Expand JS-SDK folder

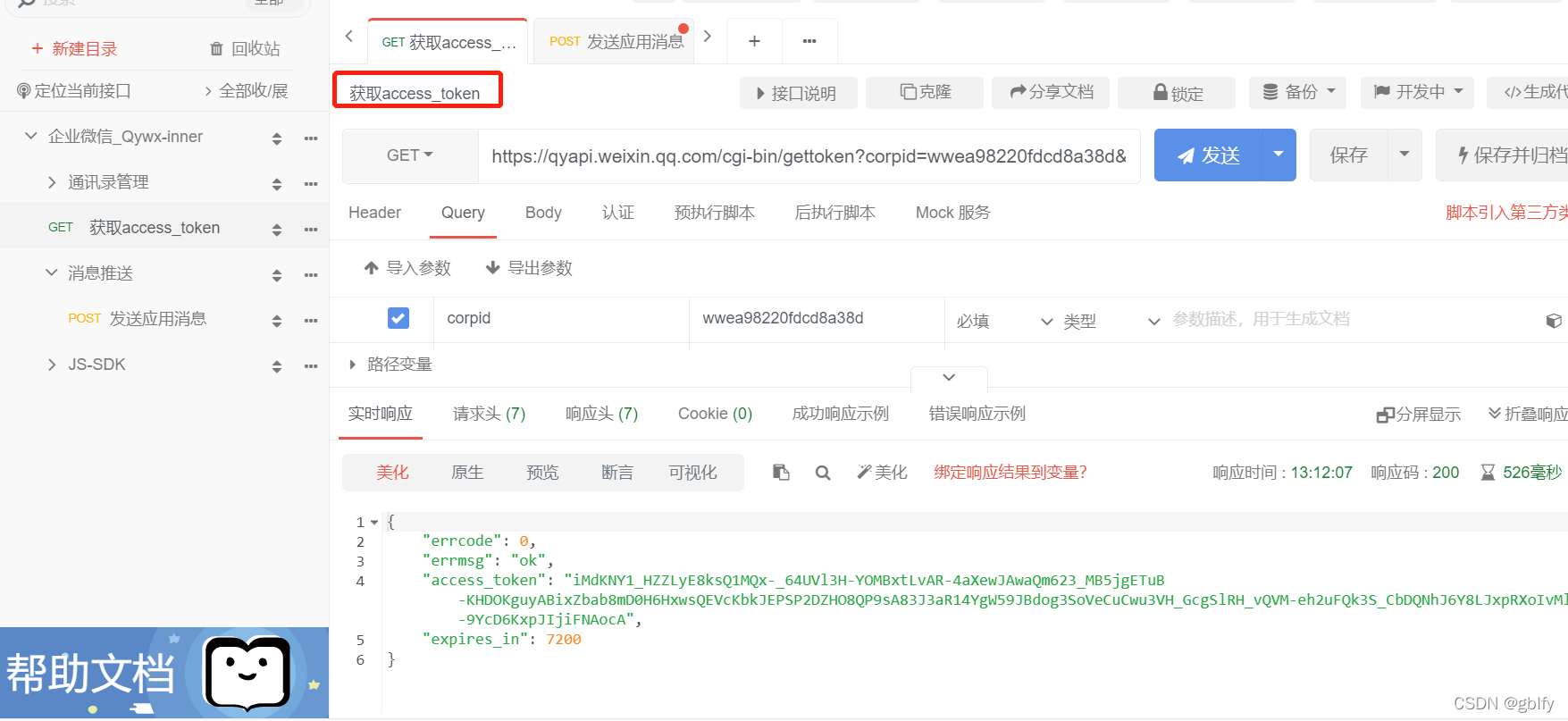click(52, 365)
